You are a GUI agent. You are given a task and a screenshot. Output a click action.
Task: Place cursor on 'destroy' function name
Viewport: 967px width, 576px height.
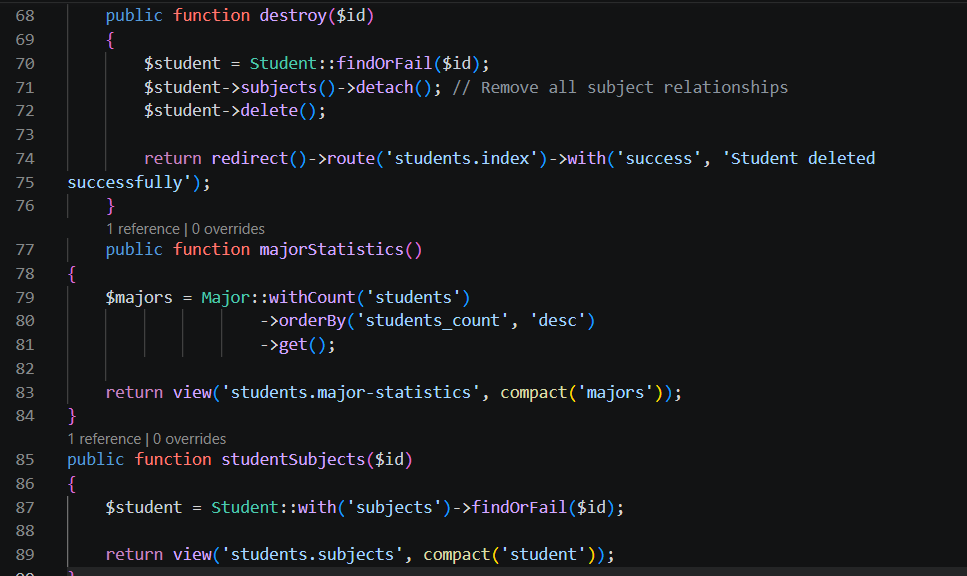pyautogui.click(x=293, y=15)
